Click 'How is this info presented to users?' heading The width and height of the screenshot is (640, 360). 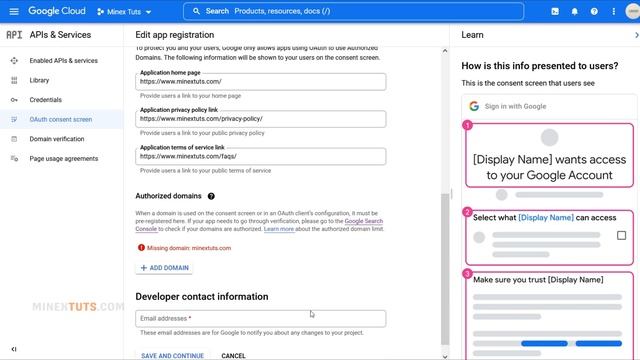540,66
